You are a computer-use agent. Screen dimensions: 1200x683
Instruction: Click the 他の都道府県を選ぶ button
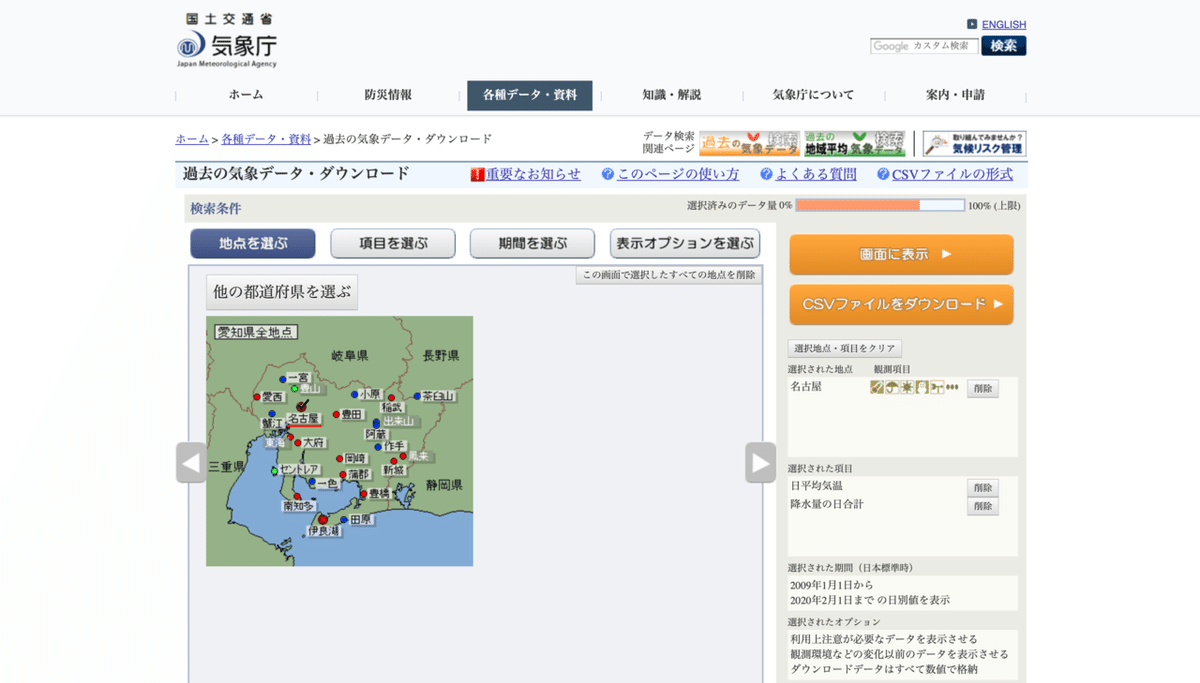pyautogui.click(x=282, y=292)
